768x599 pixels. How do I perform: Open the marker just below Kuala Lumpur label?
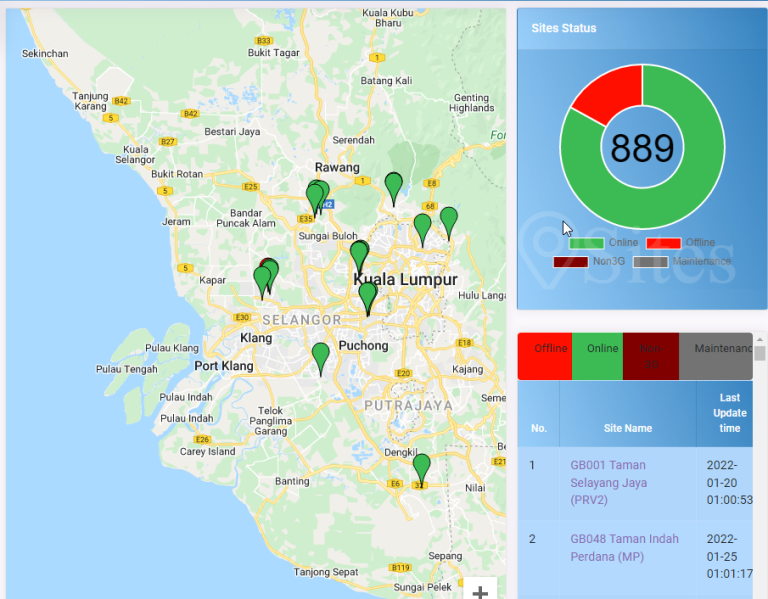[368, 296]
